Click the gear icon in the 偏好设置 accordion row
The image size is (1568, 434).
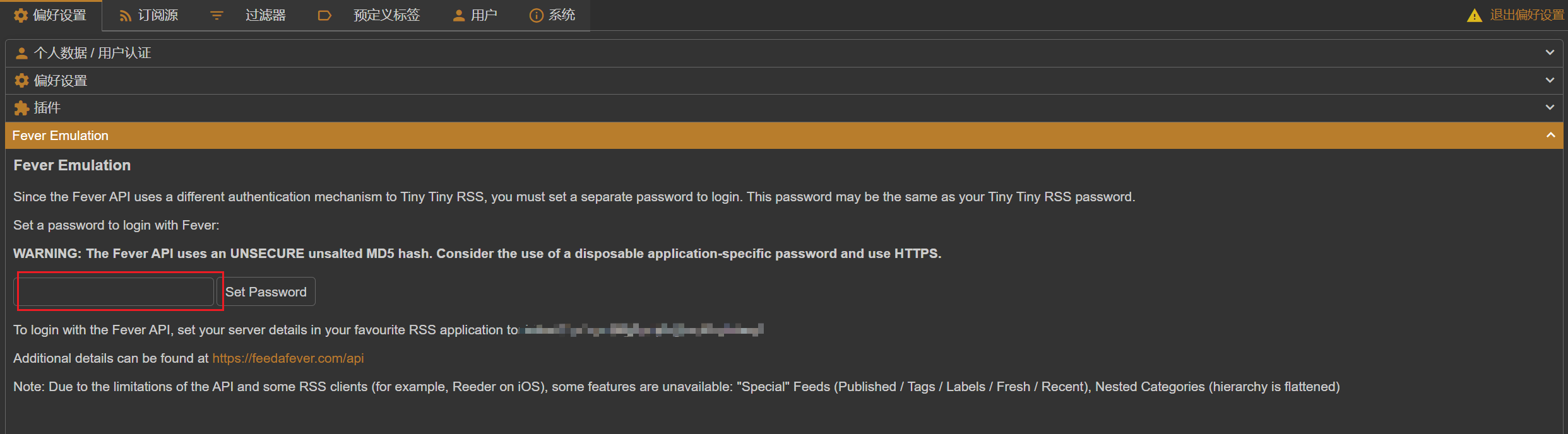(21, 81)
